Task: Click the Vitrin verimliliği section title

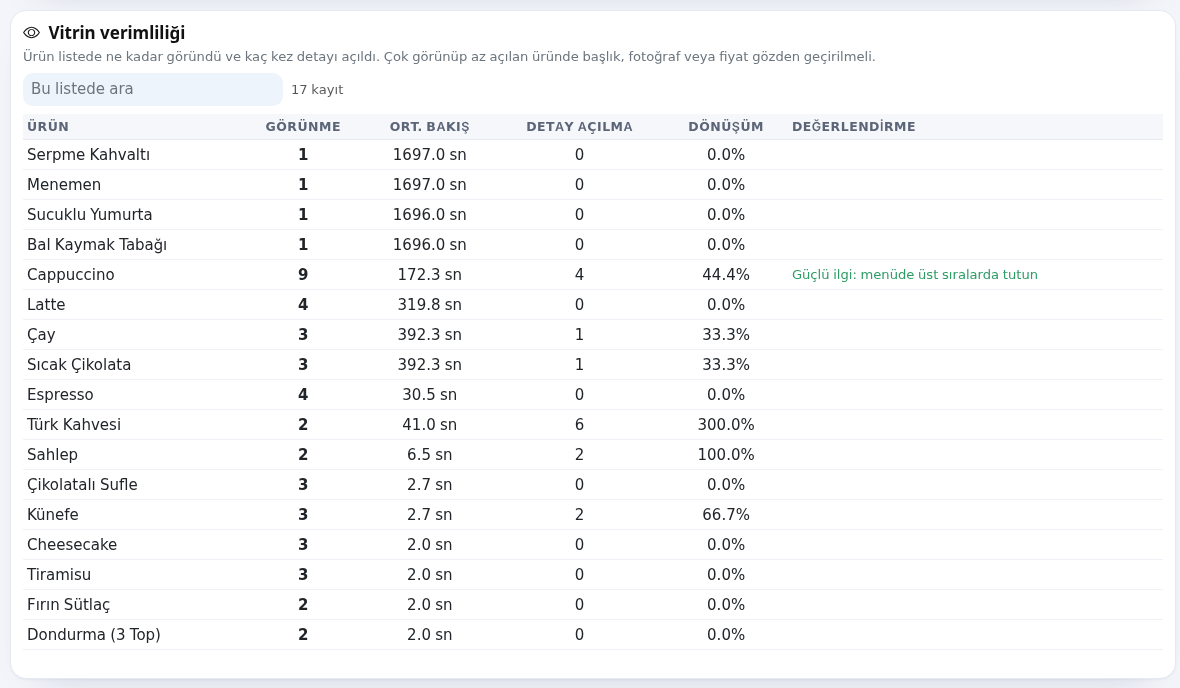Action: 117,33
